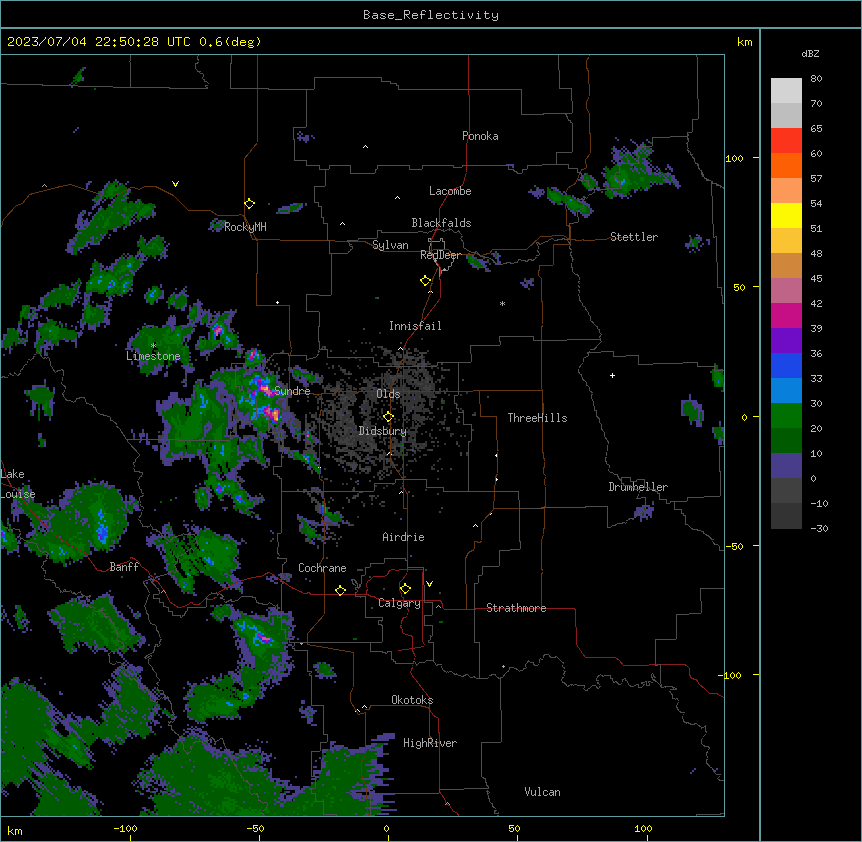Select the bright green 30–20 dBZ legend swatch

point(786,416)
